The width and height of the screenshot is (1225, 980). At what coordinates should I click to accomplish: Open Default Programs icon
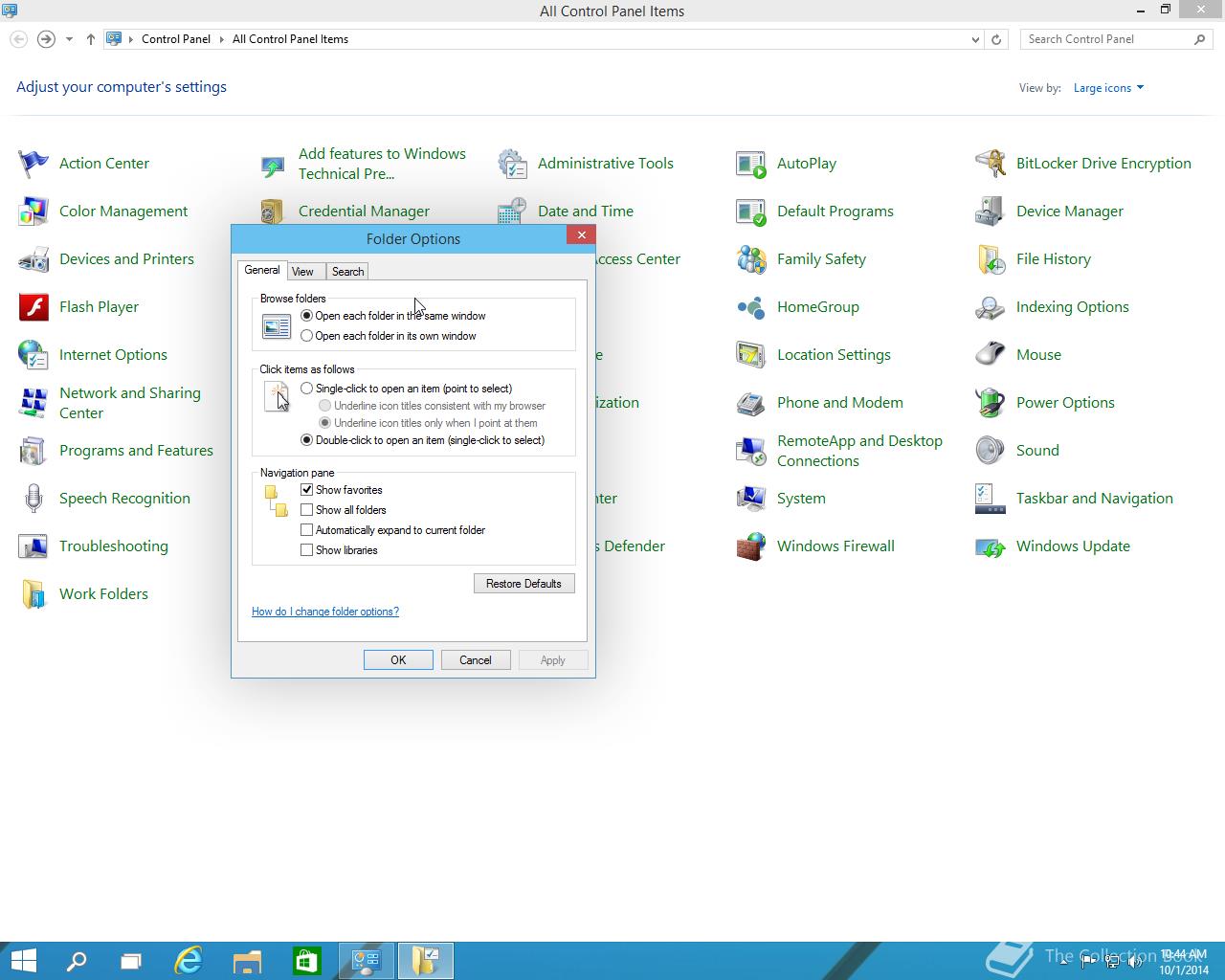click(x=751, y=212)
